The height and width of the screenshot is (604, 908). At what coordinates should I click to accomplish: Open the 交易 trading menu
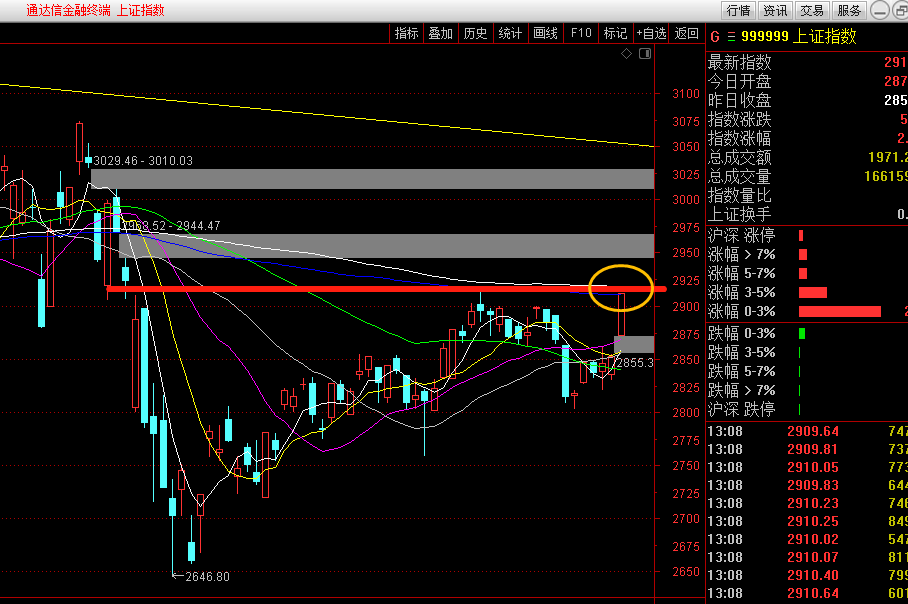812,10
